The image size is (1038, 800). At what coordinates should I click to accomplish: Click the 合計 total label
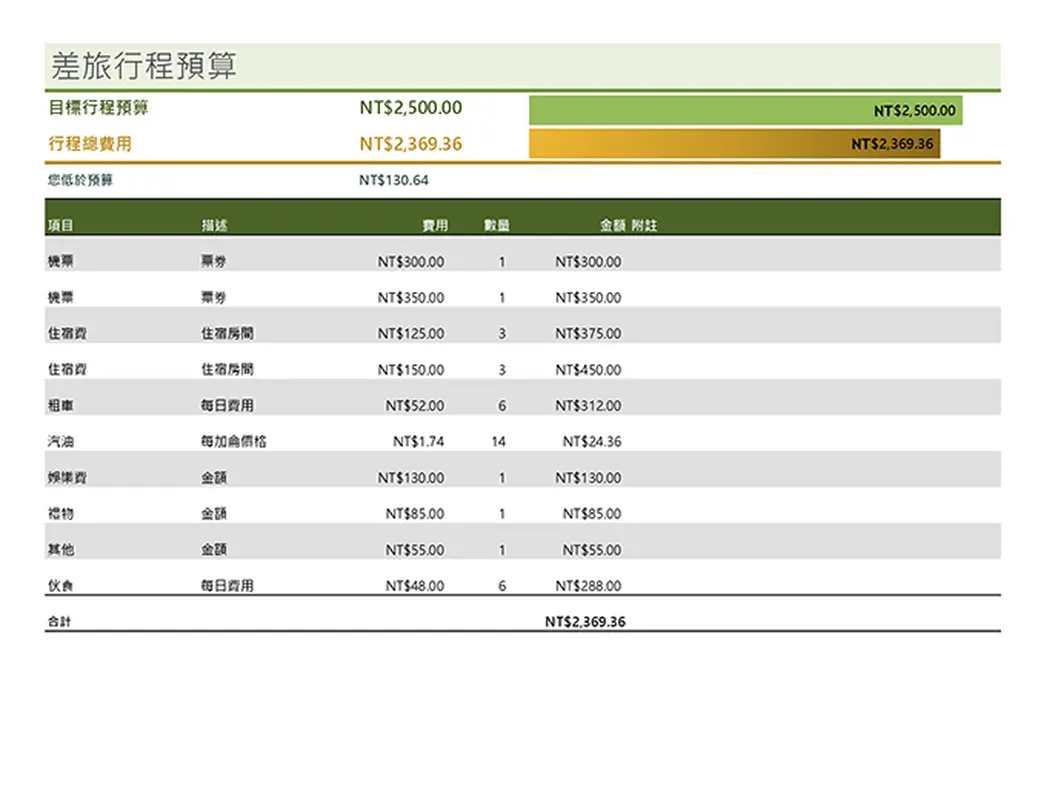[x=59, y=621]
